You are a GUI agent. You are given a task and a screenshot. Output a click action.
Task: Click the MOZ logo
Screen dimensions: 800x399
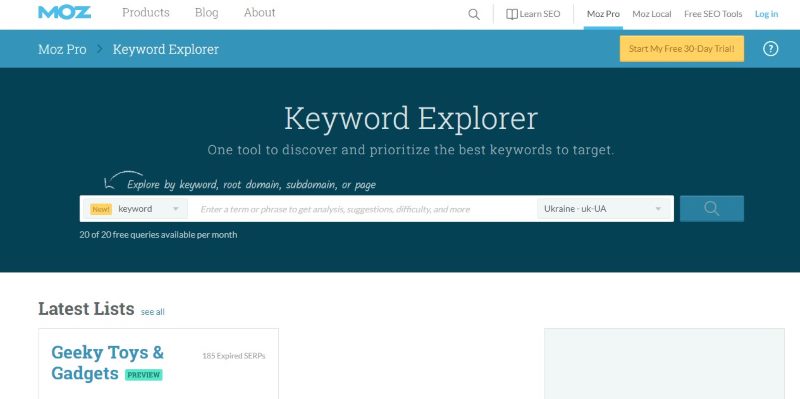64,12
